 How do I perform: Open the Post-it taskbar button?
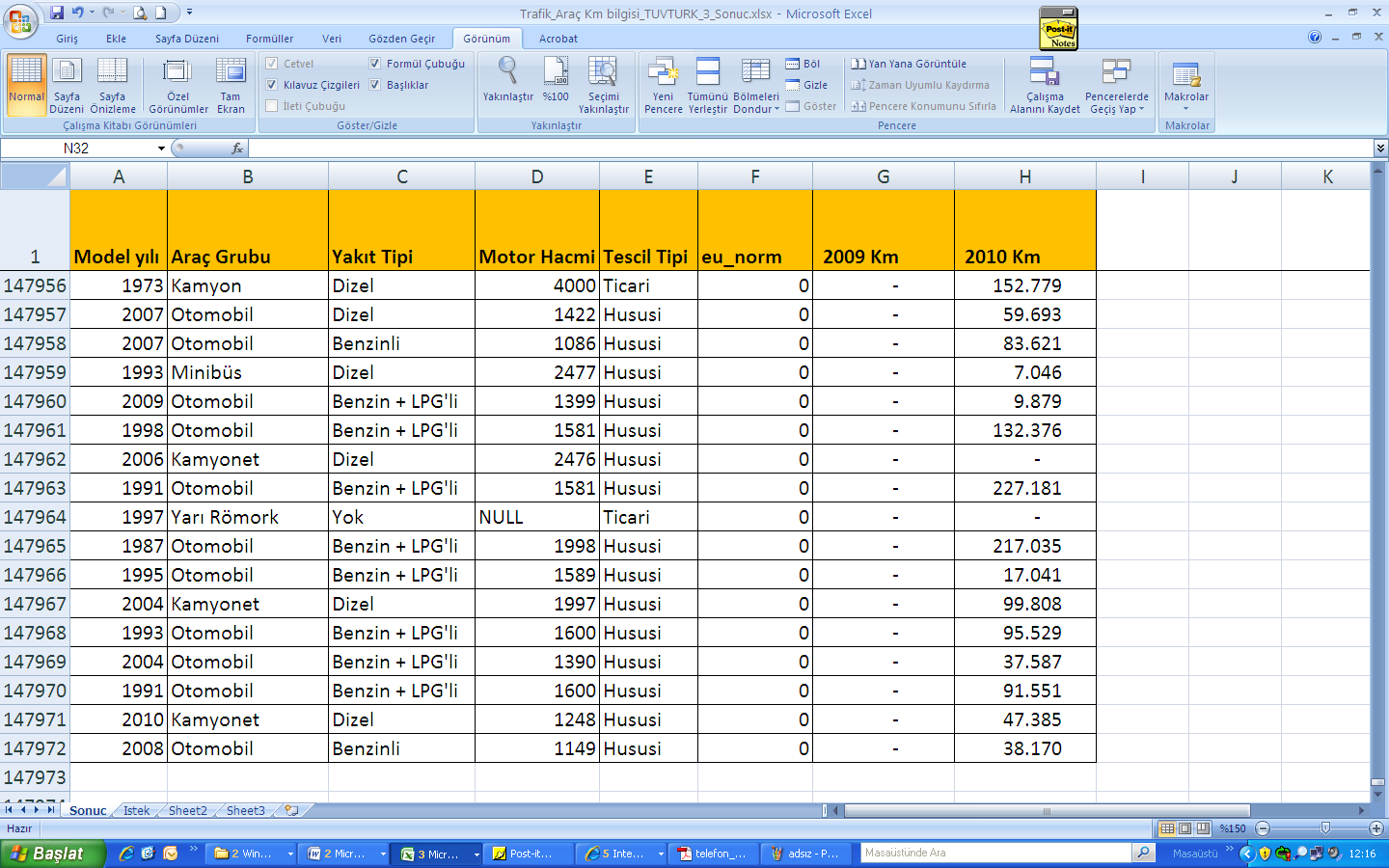[530, 854]
